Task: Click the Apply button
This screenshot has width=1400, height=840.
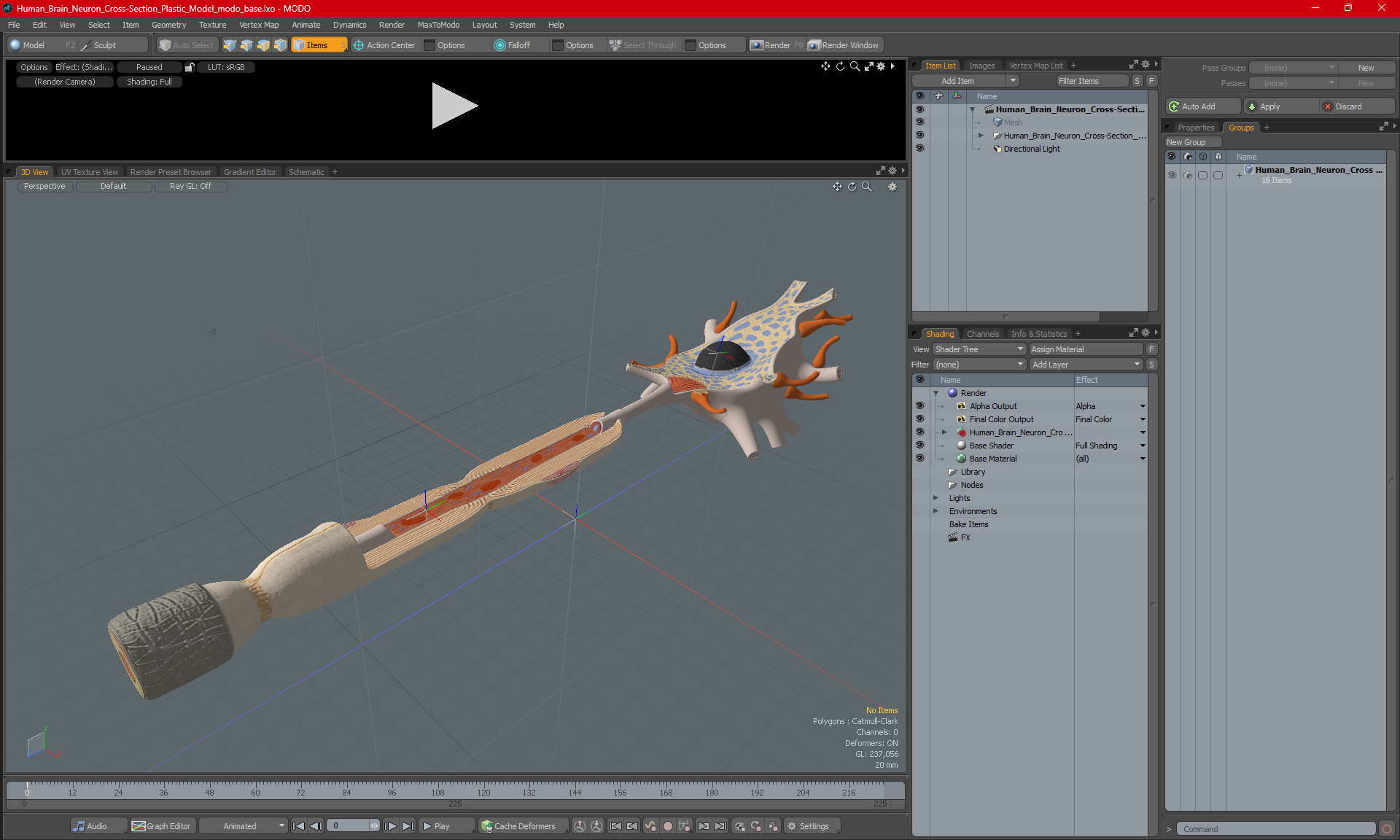Action: point(1280,106)
